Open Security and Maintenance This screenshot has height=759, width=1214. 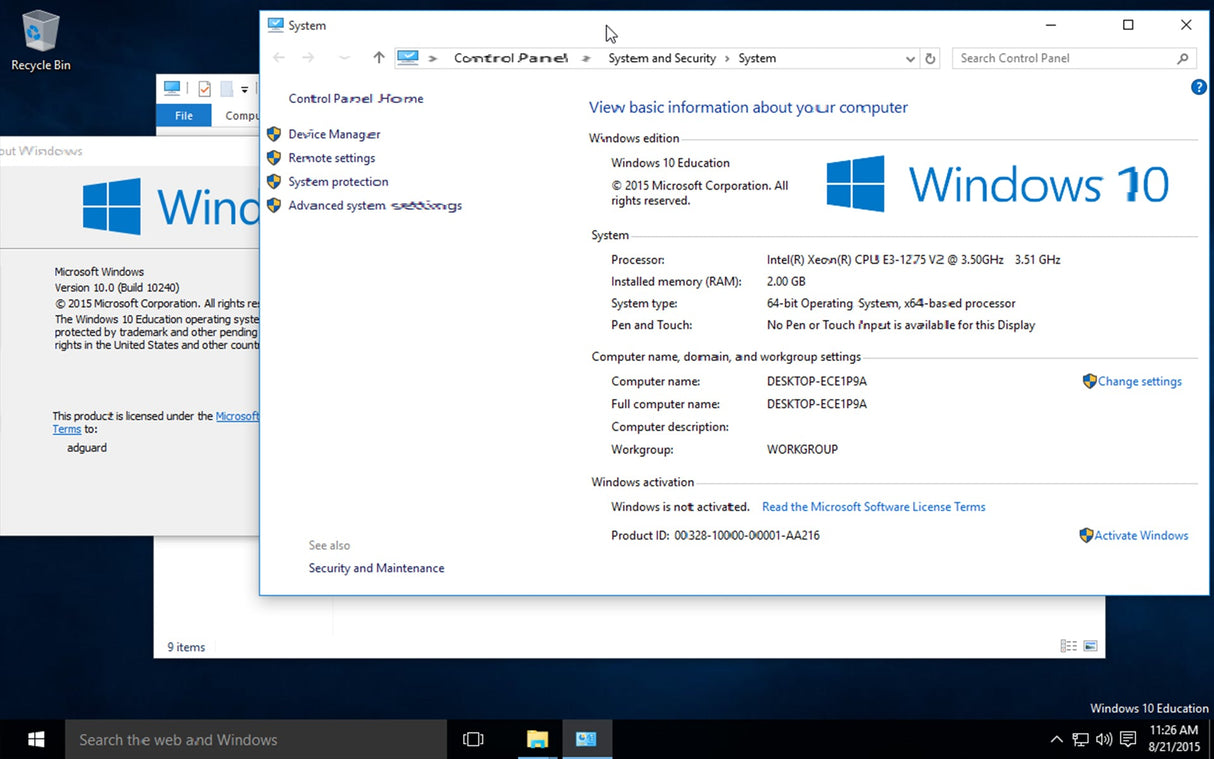pos(376,567)
